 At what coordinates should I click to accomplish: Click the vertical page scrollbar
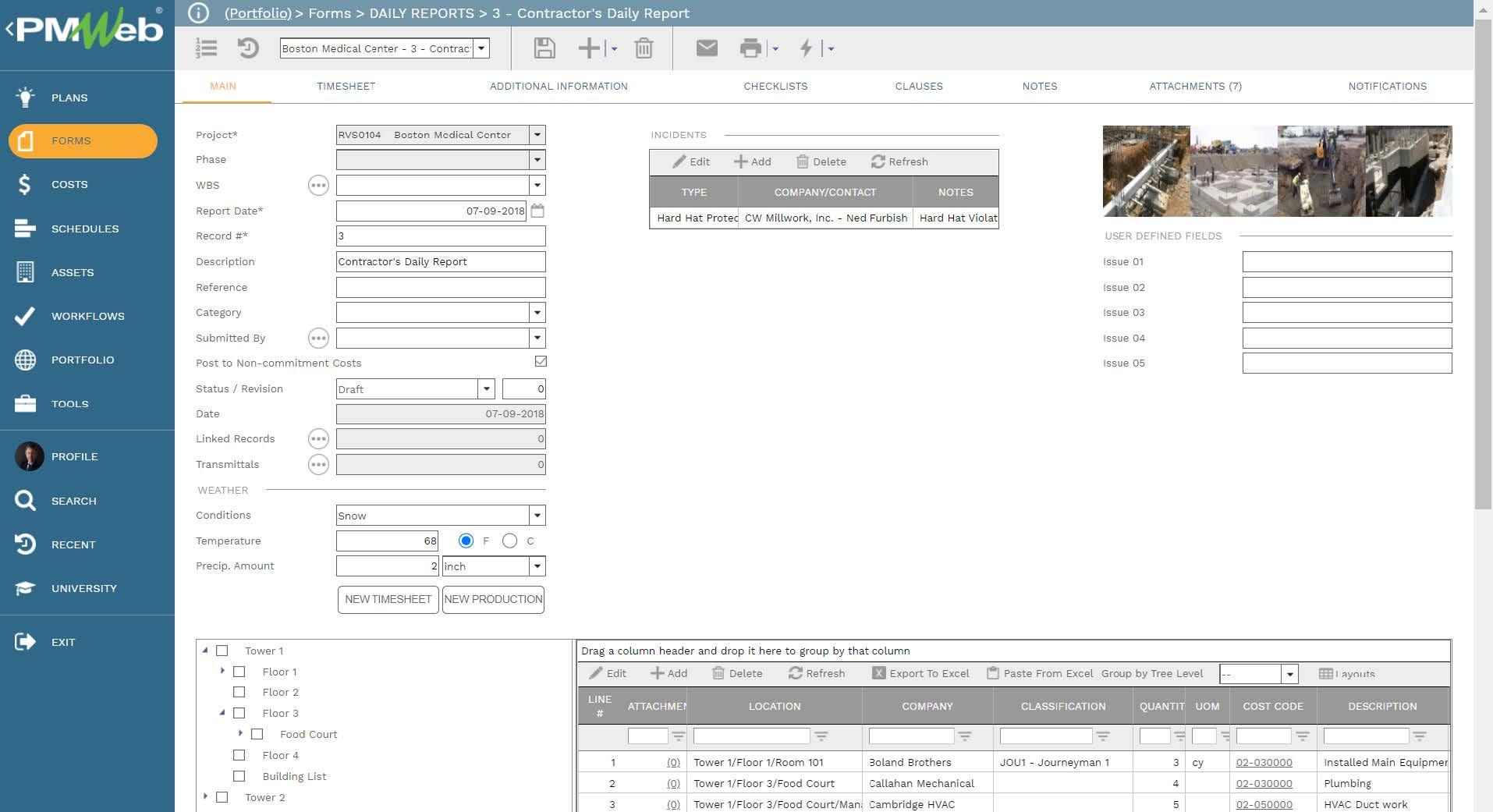click(1483, 265)
